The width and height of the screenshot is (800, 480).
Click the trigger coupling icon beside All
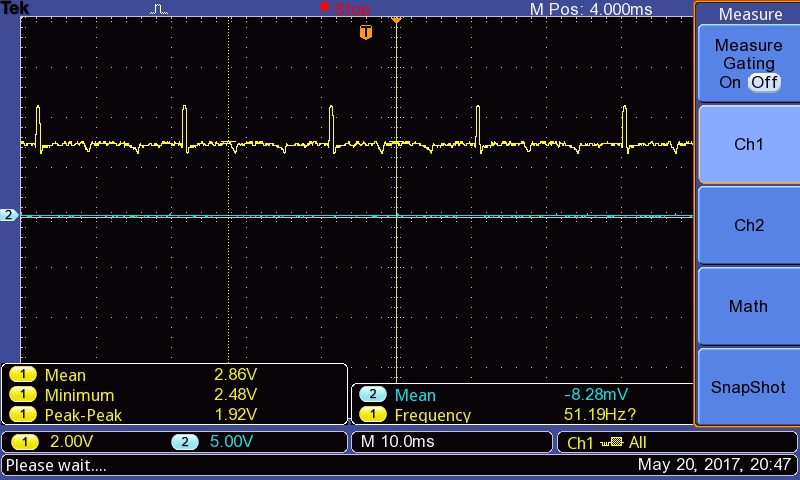click(x=612, y=442)
